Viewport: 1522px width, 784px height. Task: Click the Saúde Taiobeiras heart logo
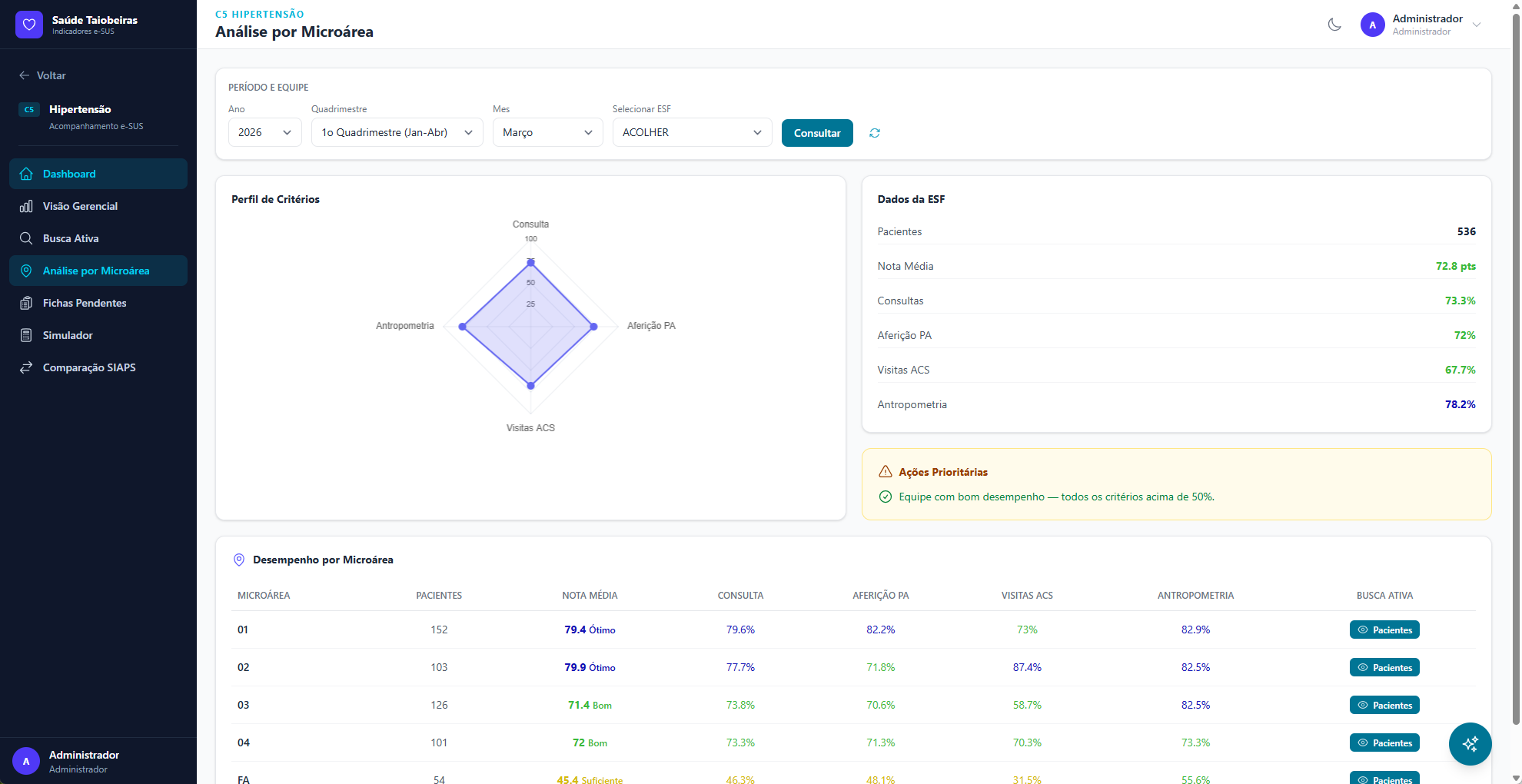[29, 25]
